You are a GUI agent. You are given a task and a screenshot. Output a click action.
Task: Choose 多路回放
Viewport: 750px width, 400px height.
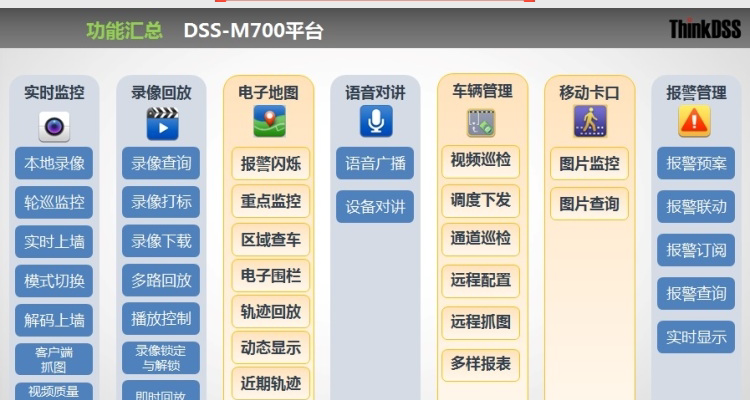pos(161,280)
